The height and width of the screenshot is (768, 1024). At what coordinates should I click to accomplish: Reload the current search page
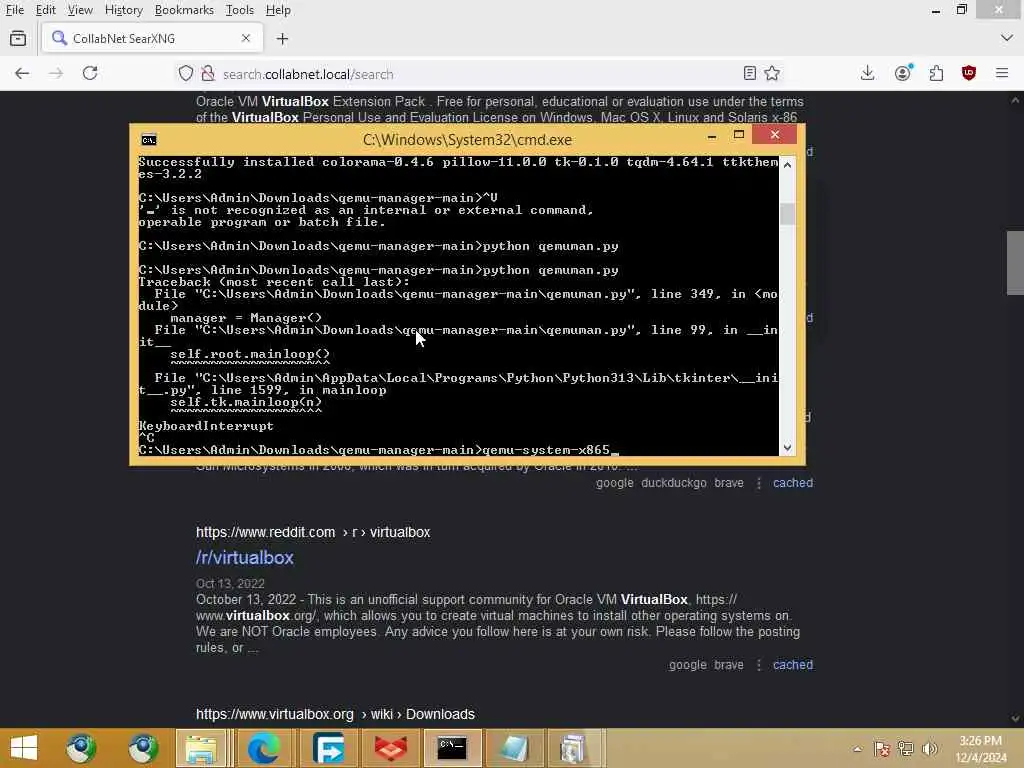pos(90,73)
